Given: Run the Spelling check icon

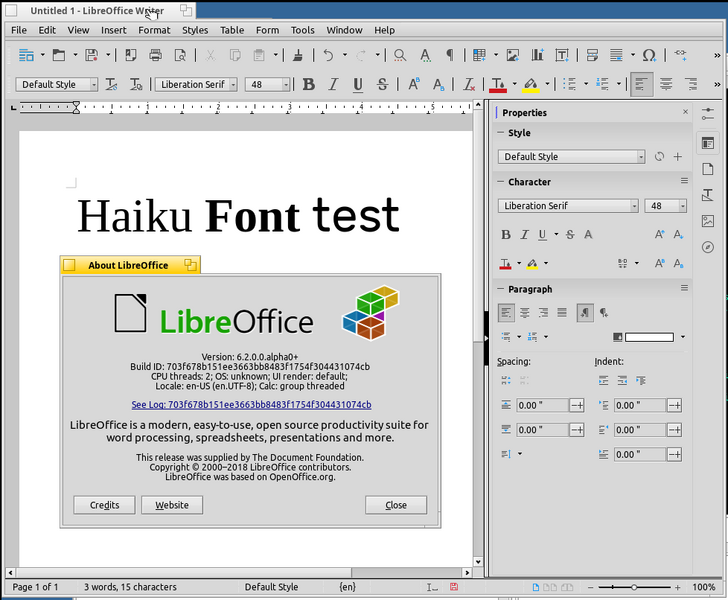Looking at the screenshot, I should tap(425, 55).
